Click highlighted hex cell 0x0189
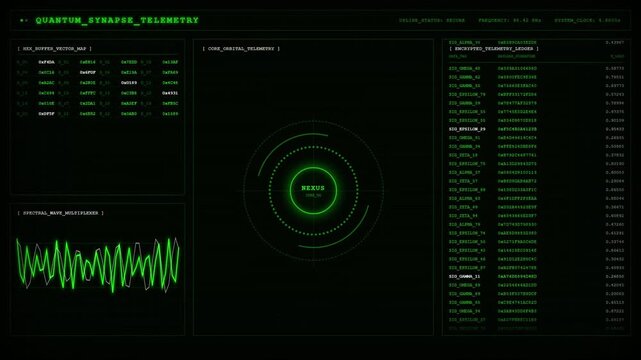Viewport: 641px width, 360px height. coord(129,83)
